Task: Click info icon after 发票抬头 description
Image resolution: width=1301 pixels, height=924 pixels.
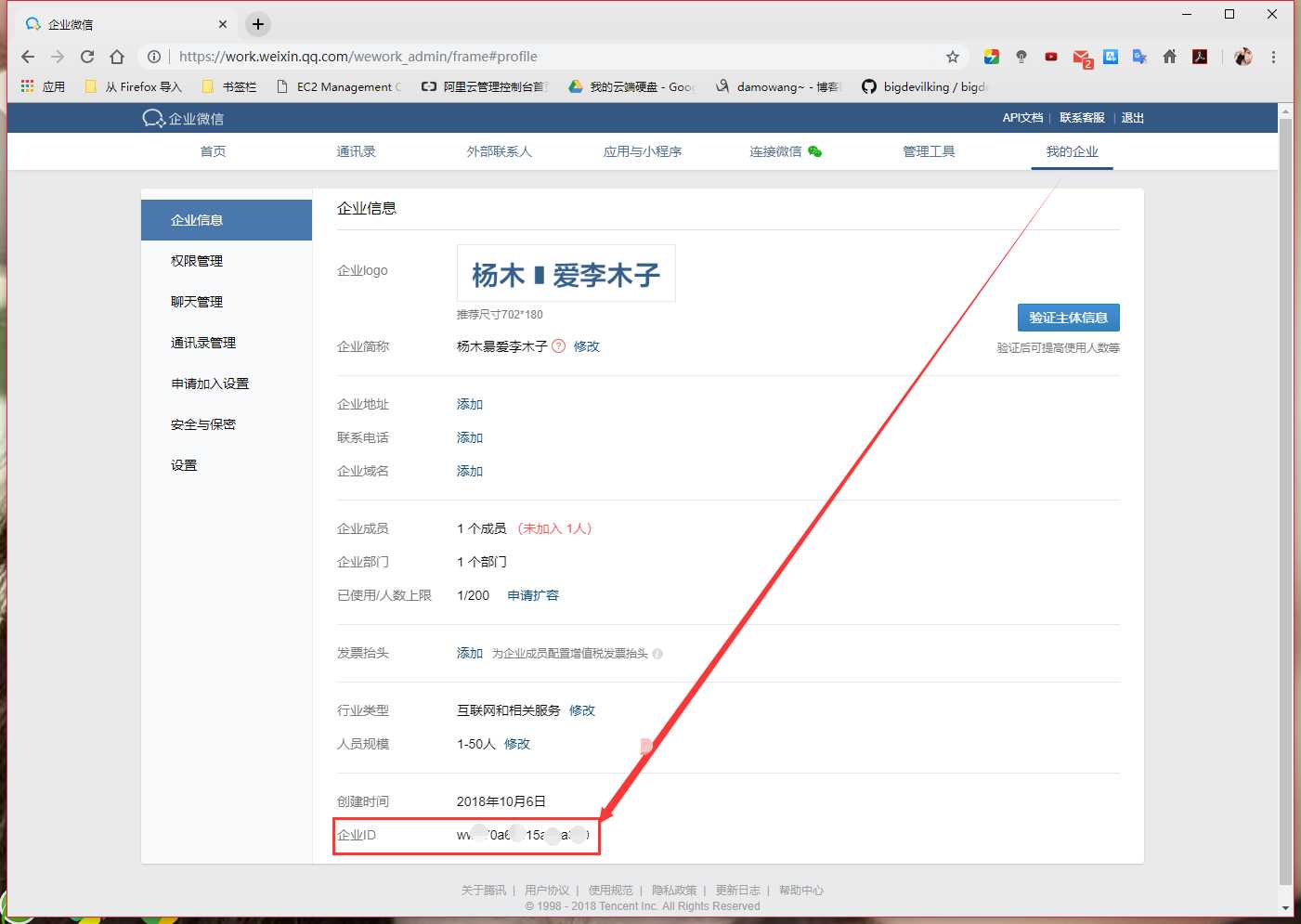Action: point(657,654)
